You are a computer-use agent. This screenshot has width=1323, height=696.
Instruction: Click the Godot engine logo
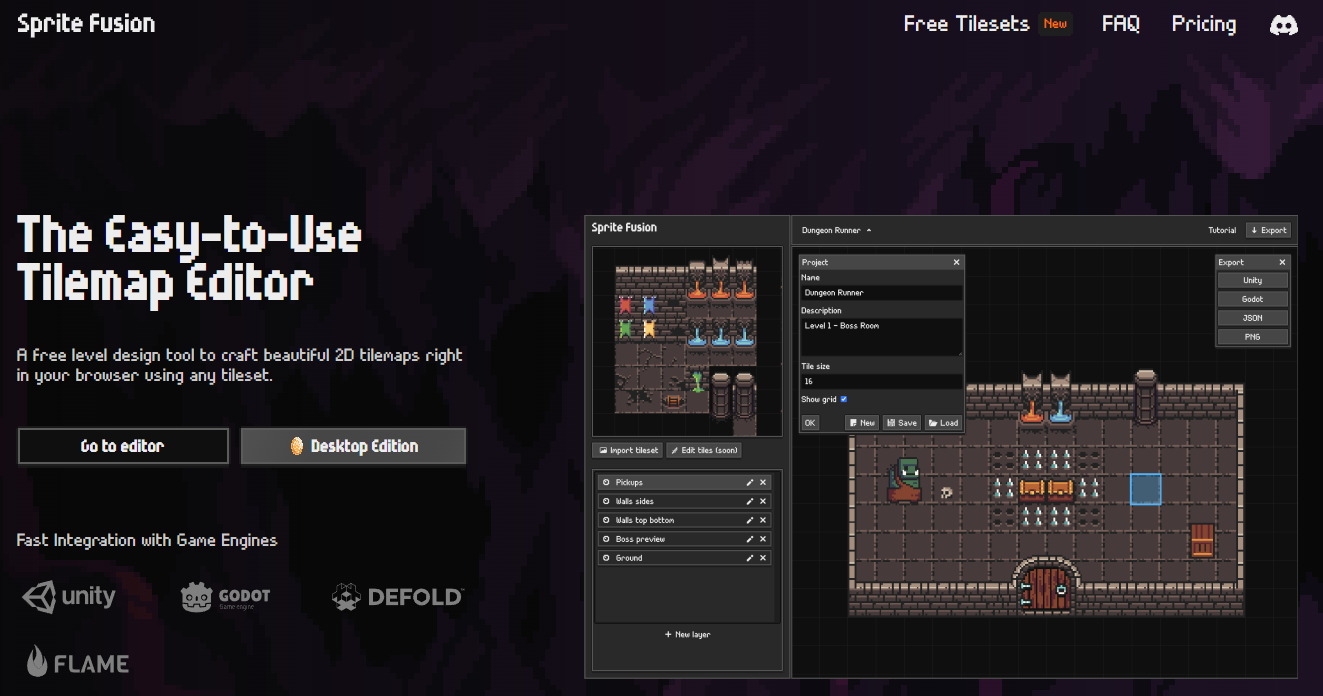coord(225,597)
